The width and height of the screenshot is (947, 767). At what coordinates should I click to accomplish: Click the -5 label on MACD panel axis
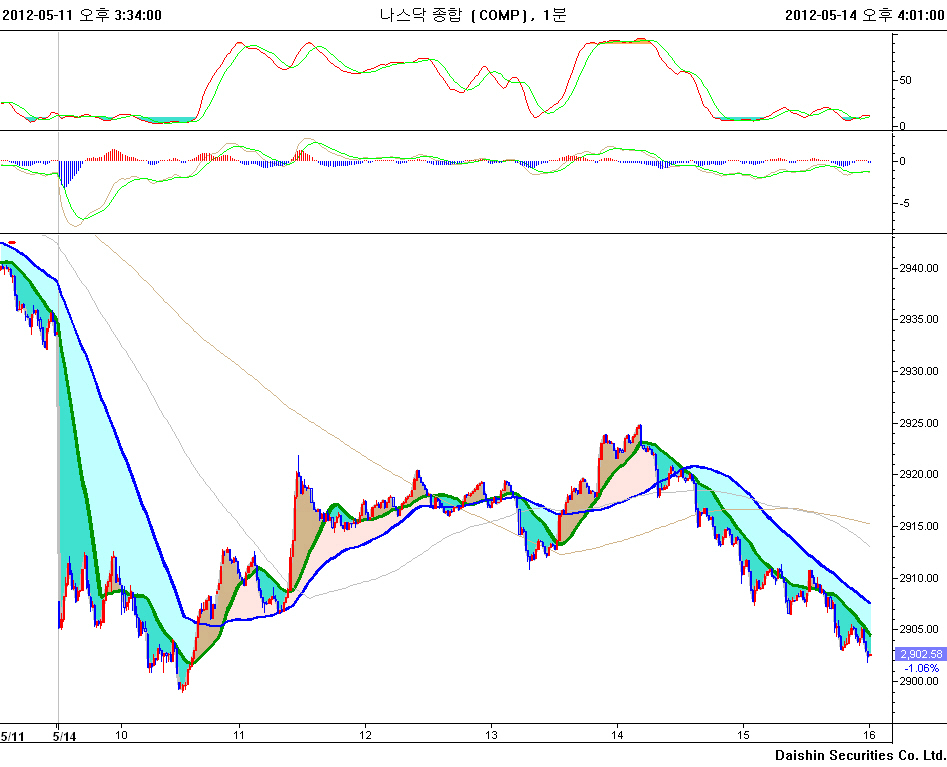pyautogui.click(x=905, y=204)
